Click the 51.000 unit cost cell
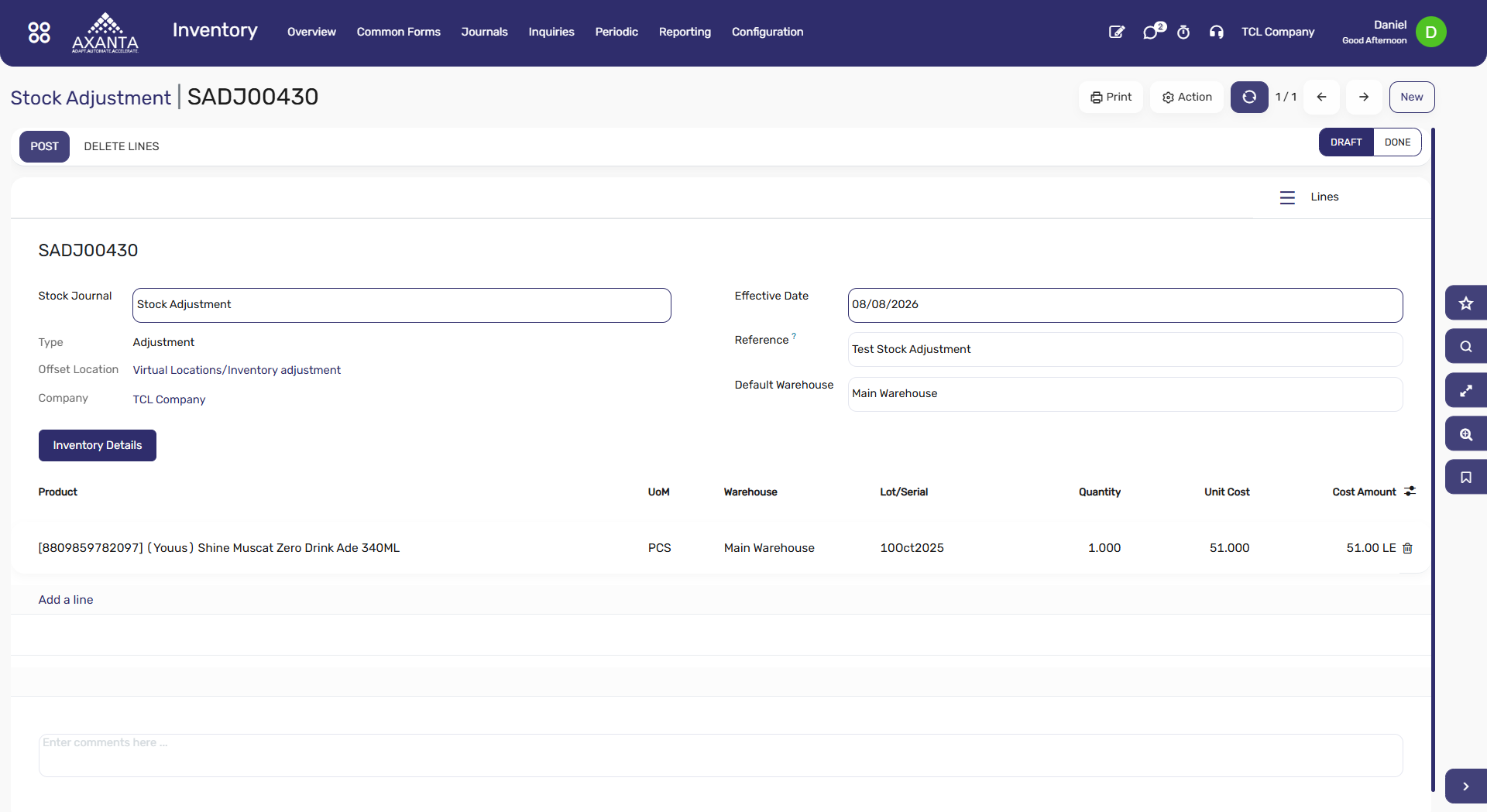The height and width of the screenshot is (812, 1487). click(x=1229, y=548)
